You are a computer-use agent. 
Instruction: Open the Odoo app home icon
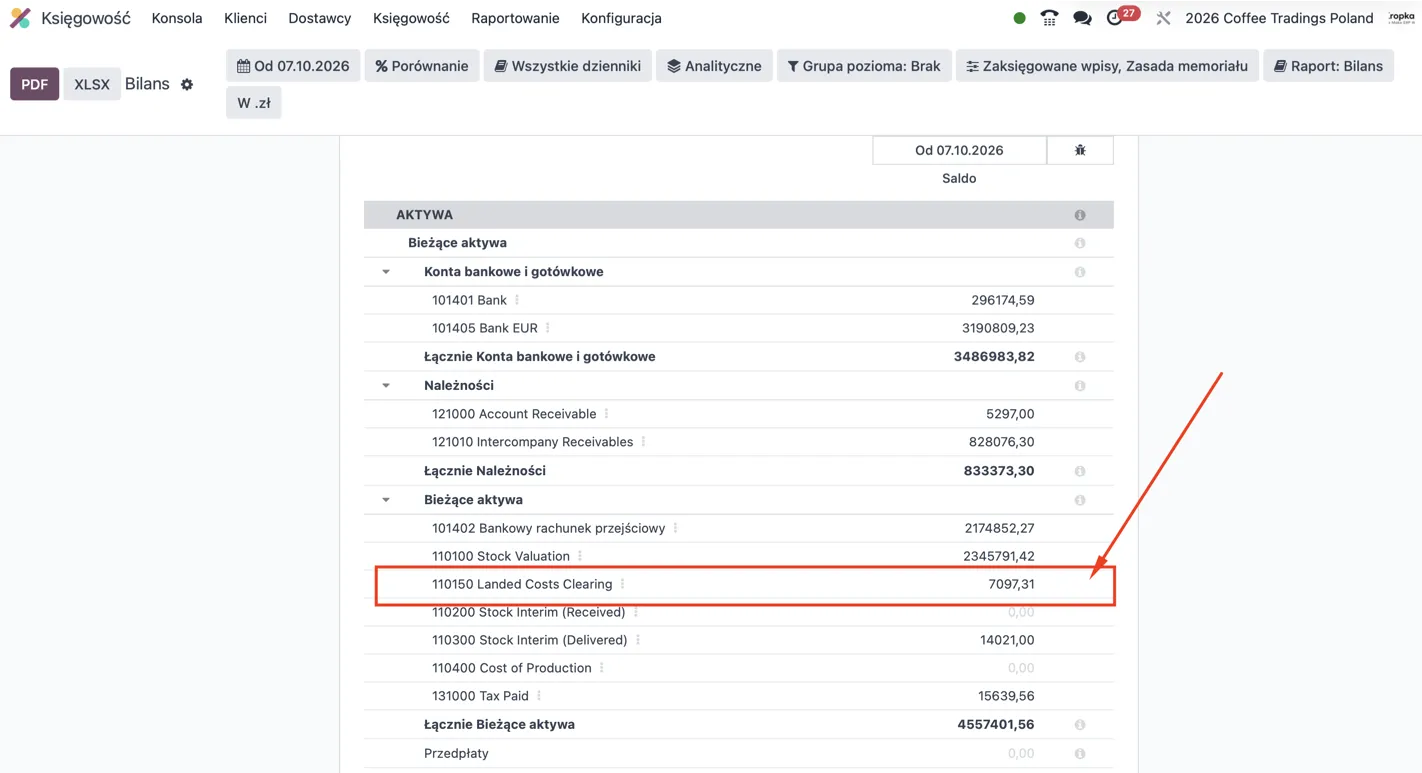[20, 18]
